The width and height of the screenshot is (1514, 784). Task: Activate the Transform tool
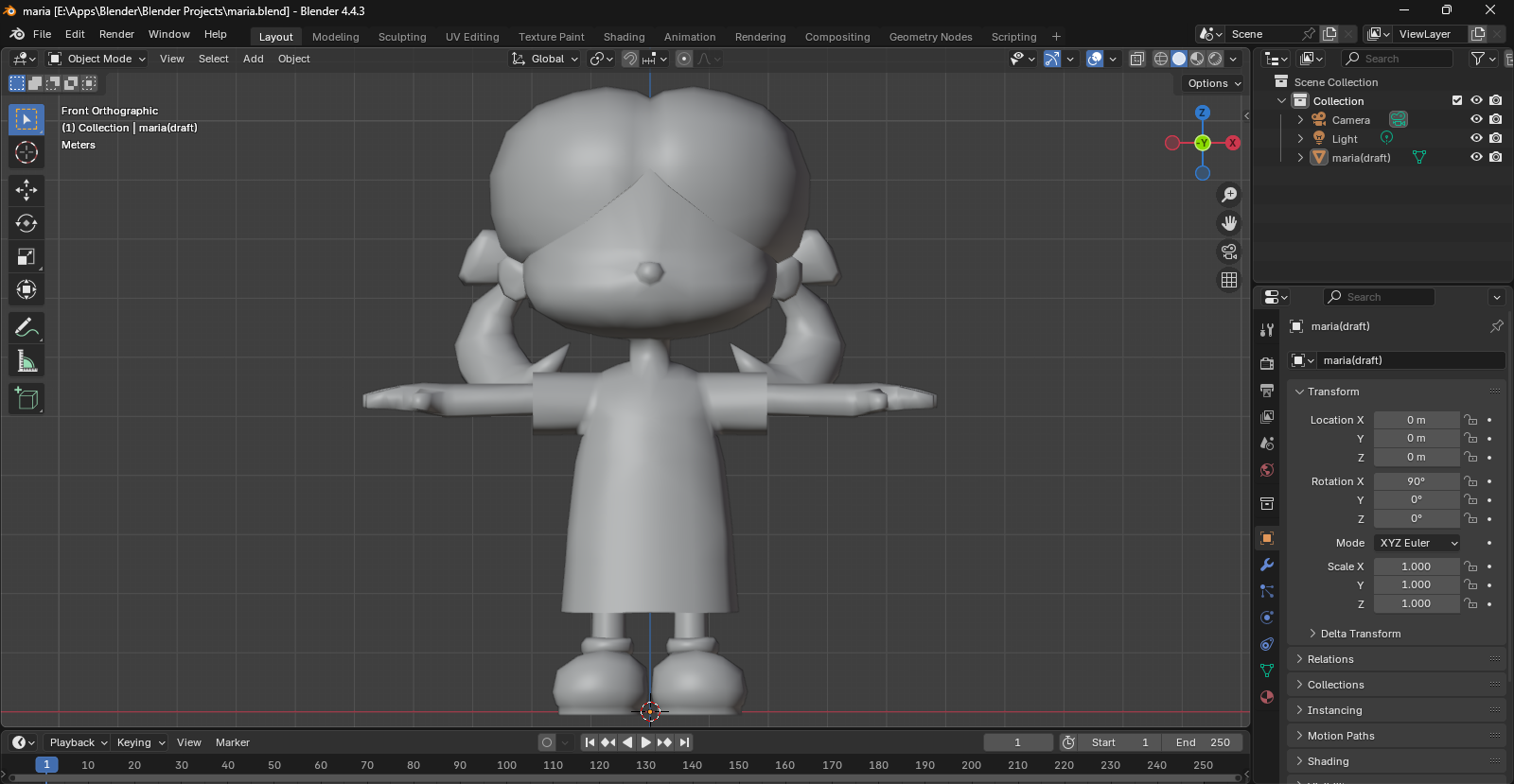(26, 289)
